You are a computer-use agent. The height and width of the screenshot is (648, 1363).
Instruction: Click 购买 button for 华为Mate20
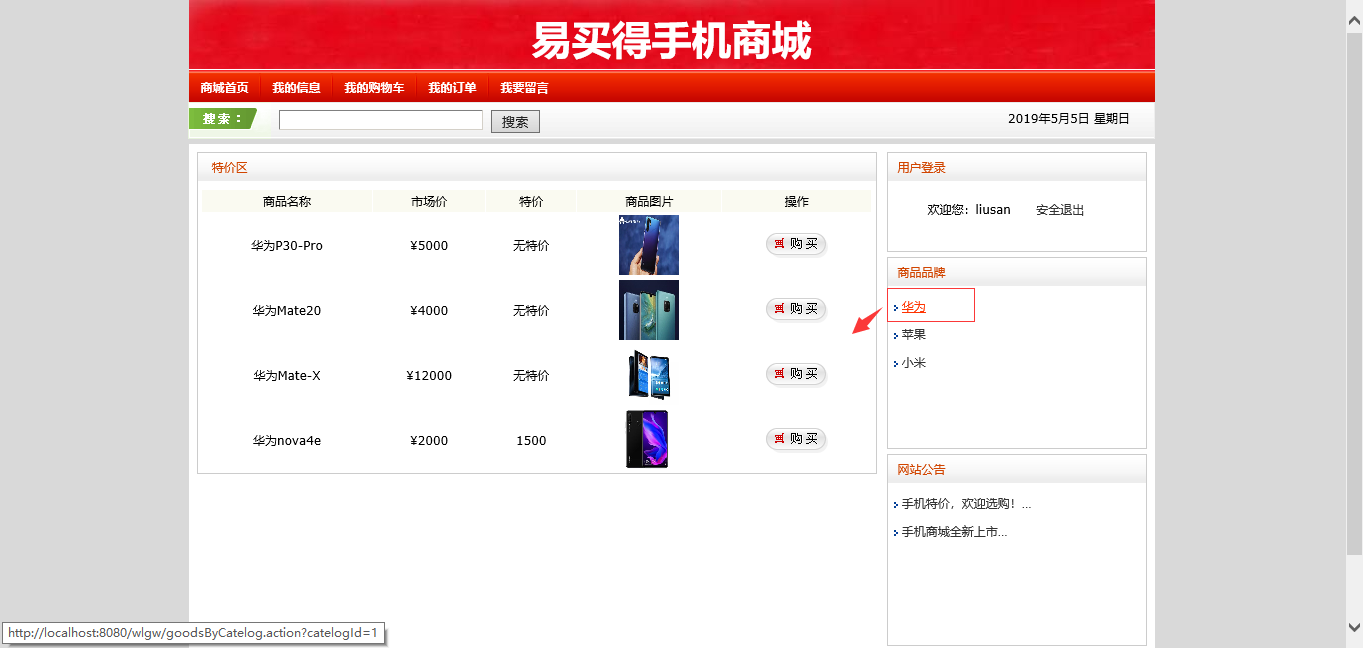pos(796,309)
